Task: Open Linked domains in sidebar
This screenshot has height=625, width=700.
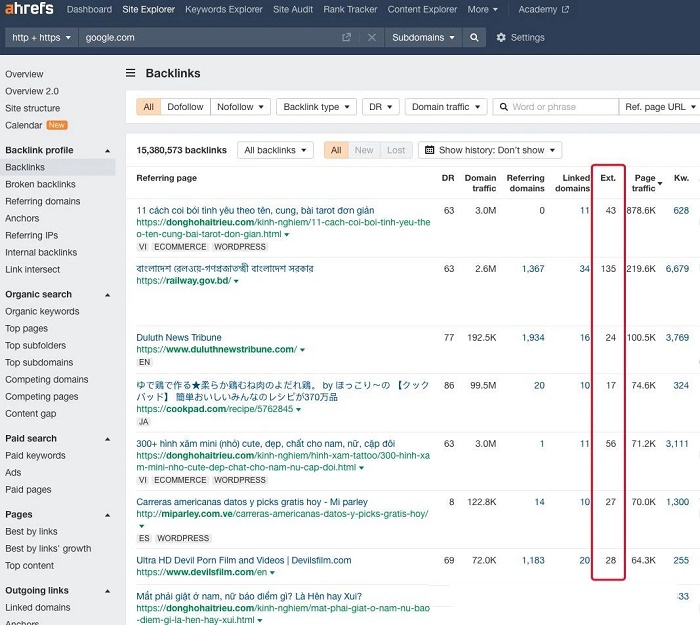Action: [38, 607]
